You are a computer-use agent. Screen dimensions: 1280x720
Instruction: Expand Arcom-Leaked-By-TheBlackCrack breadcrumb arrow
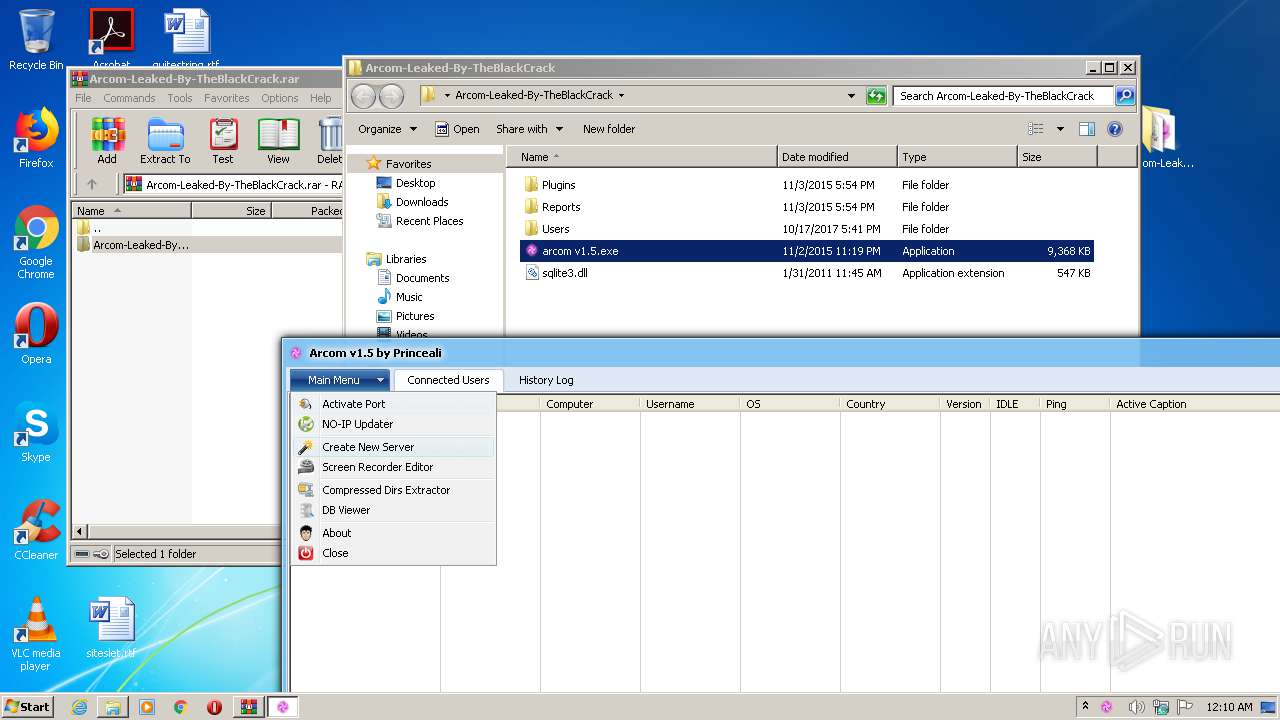[x=621, y=96]
